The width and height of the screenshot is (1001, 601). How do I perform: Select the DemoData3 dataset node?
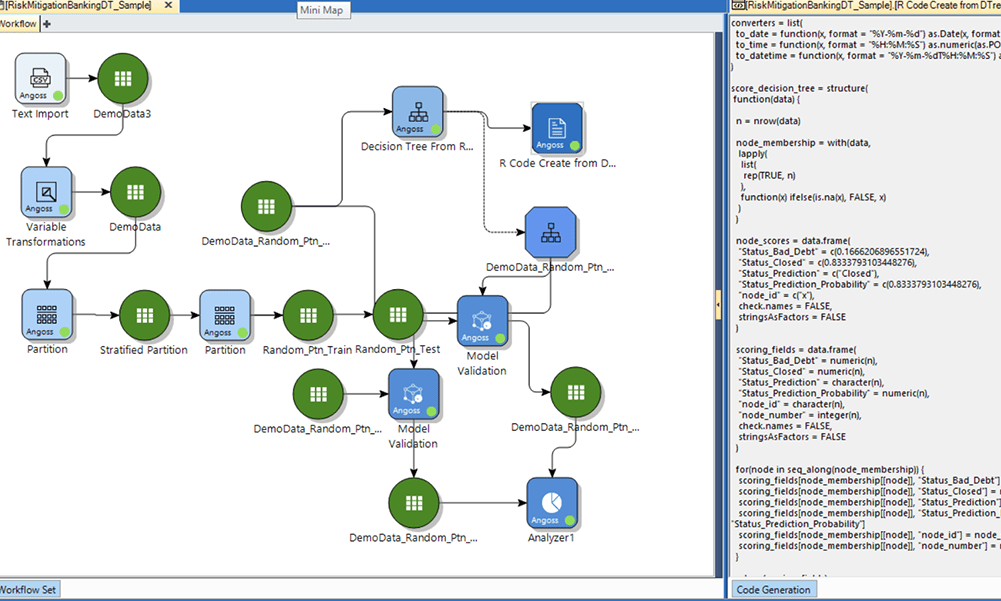click(x=123, y=79)
